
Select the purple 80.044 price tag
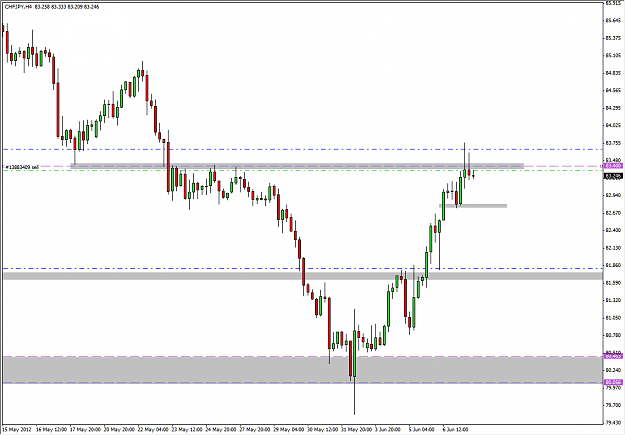(x=613, y=382)
